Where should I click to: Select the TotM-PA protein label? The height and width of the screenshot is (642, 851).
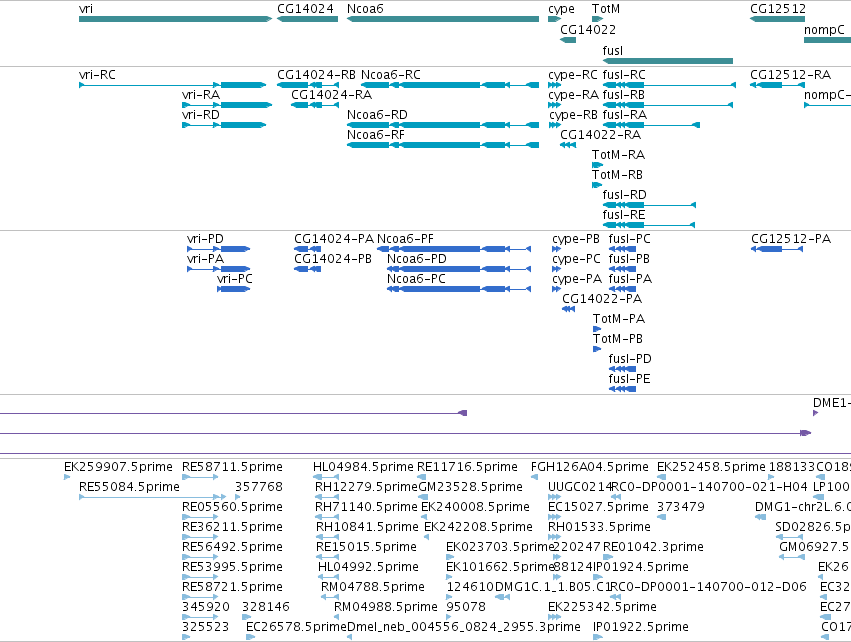pos(619,319)
